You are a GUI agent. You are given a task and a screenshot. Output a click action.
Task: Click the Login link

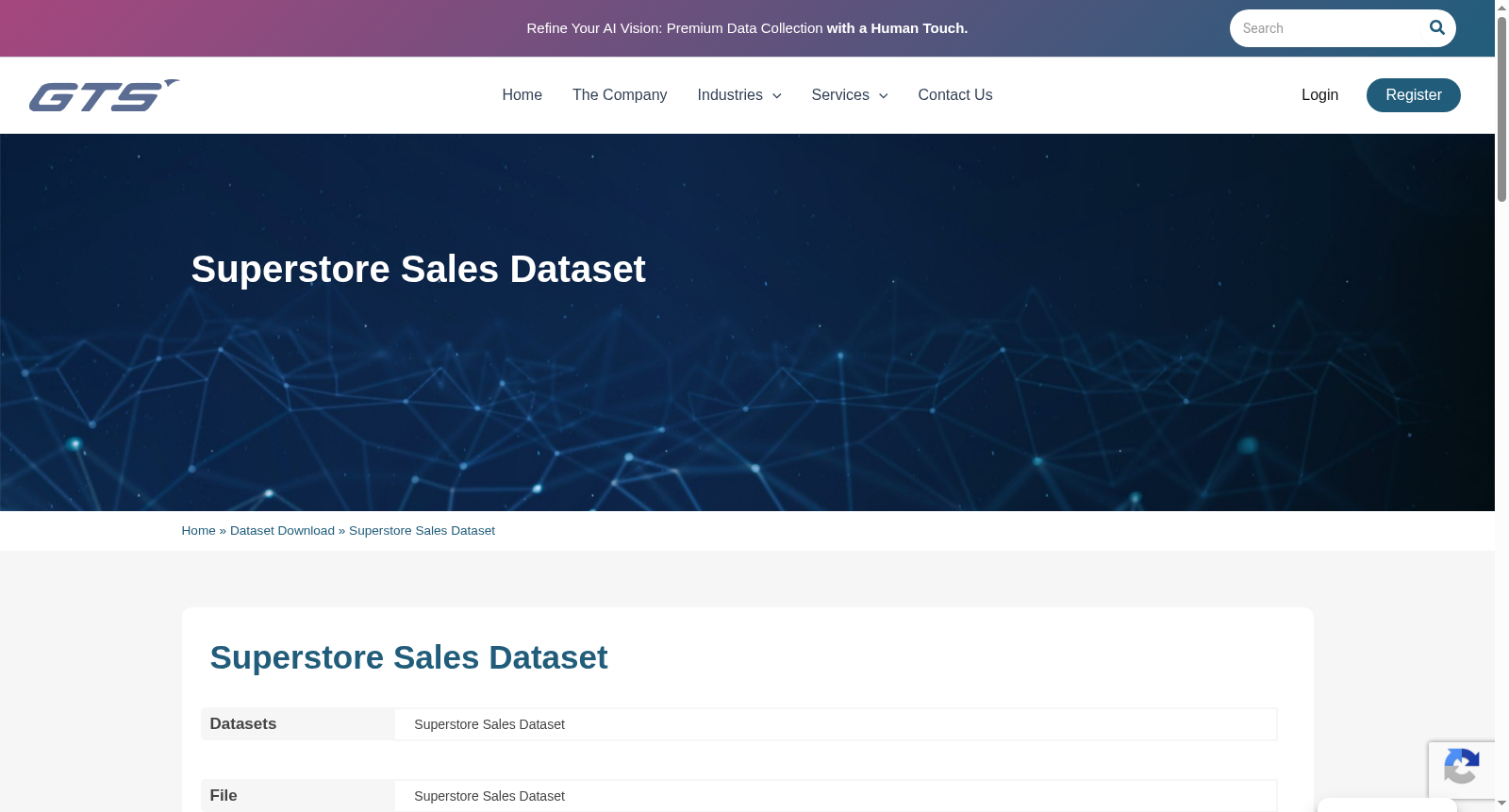point(1319,95)
